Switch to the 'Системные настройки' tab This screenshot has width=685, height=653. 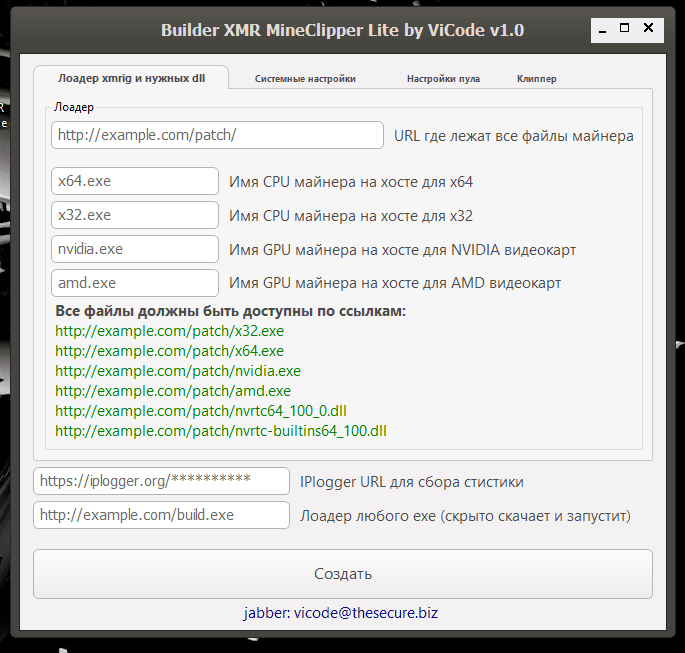(305, 79)
